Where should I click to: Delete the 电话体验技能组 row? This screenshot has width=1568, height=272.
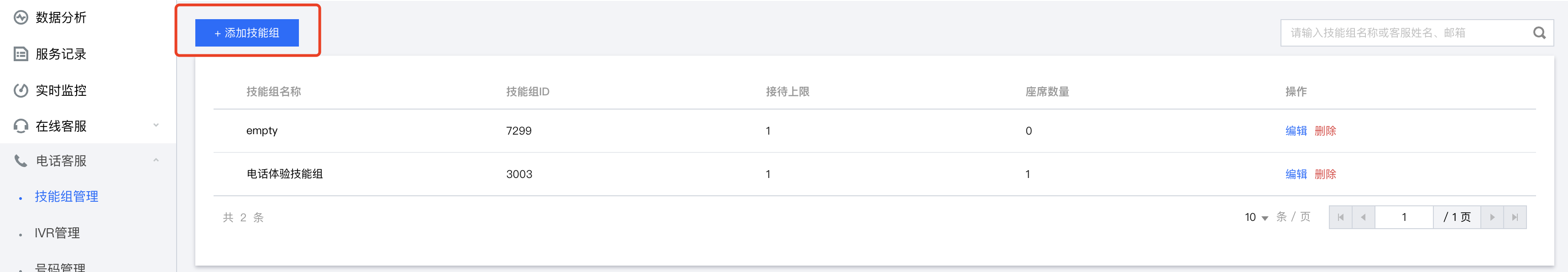(1325, 174)
